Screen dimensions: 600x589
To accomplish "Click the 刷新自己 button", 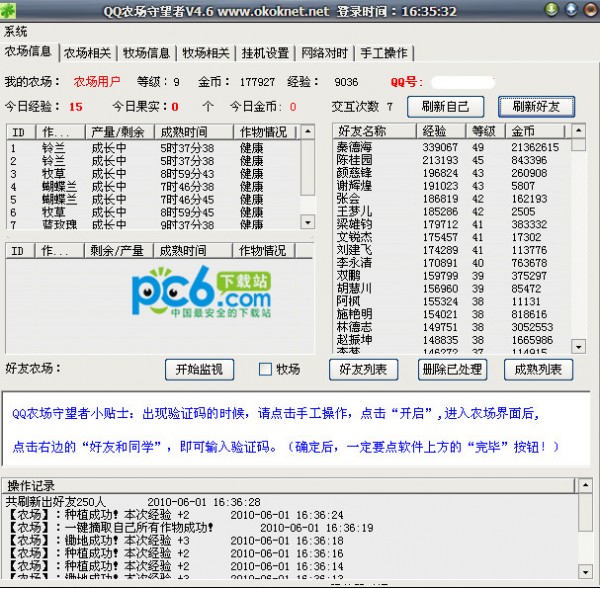I will pos(445,107).
